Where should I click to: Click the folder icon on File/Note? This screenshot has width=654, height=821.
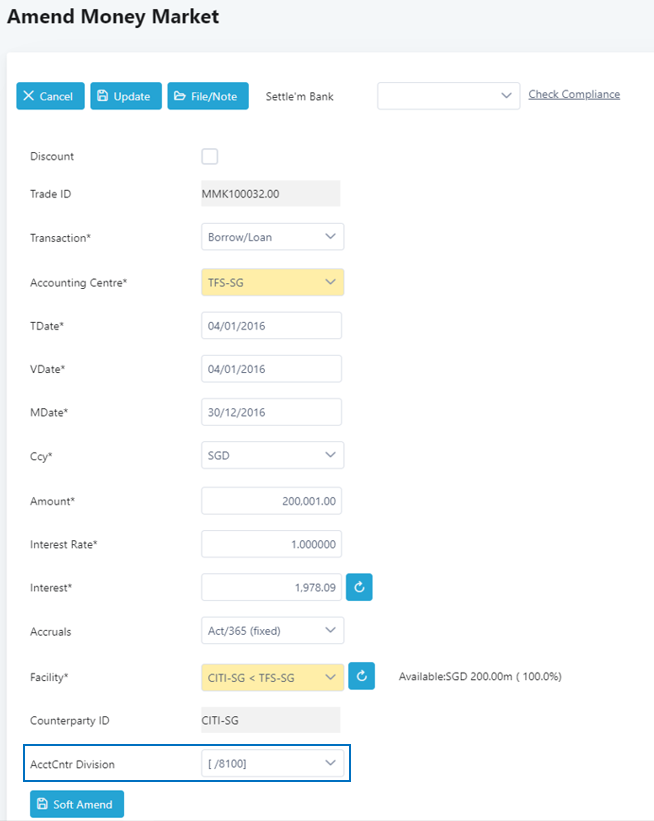coord(180,96)
